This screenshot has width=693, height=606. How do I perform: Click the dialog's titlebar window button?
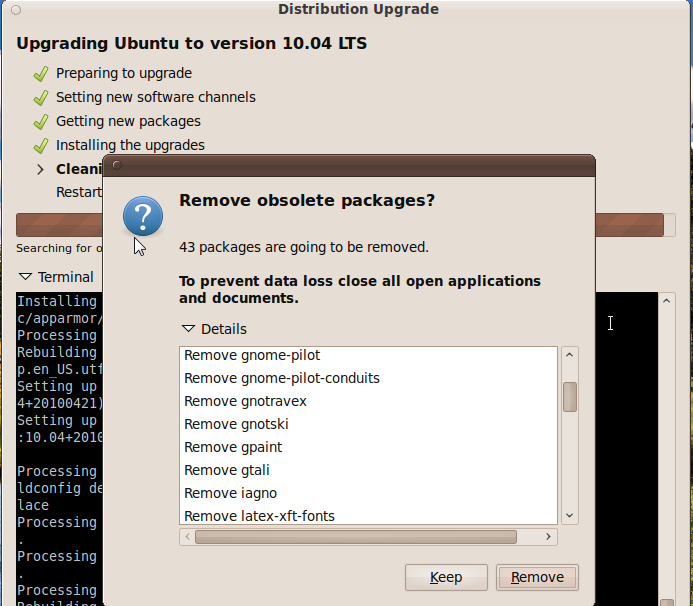[x=117, y=165]
